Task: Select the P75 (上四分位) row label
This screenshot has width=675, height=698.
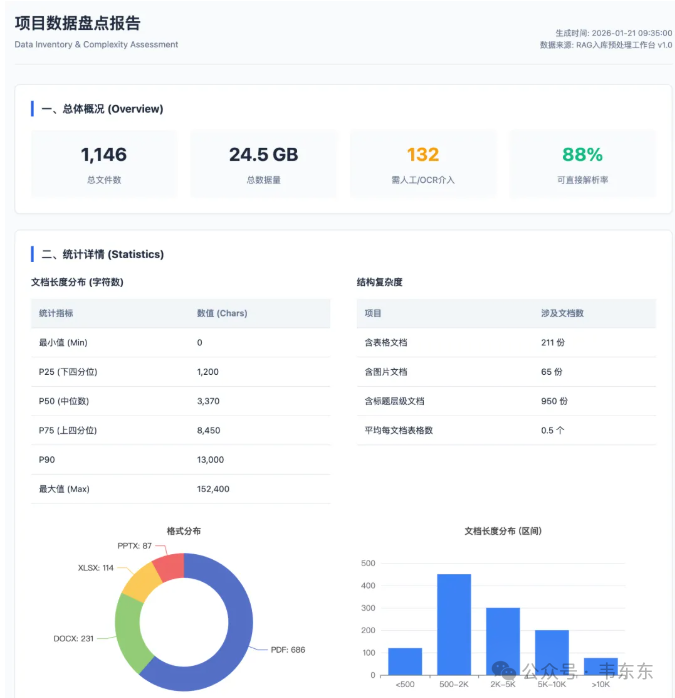Action: click(x=68, y=430)
